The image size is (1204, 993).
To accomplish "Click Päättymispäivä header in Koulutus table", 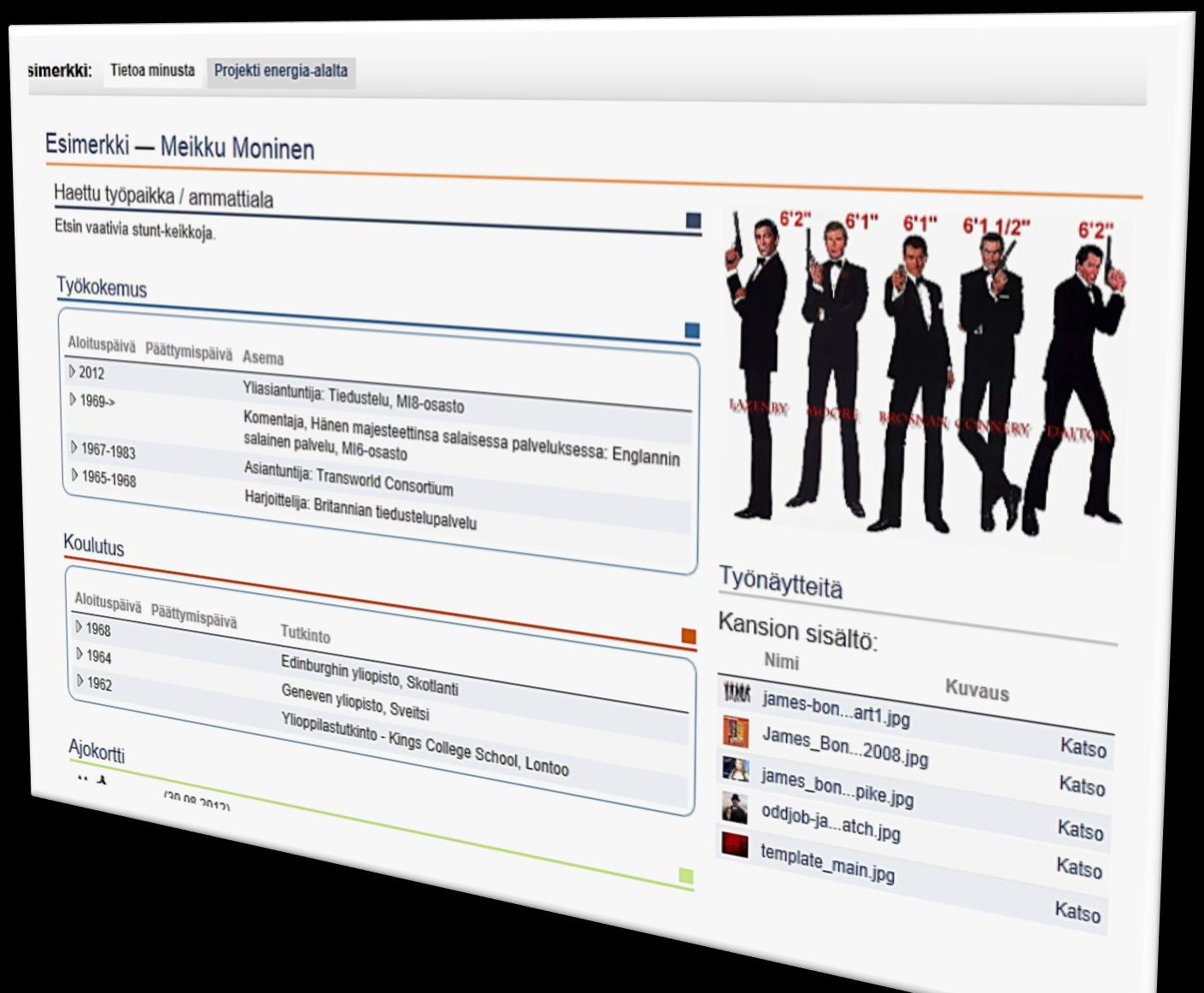I will pos(194,617).
